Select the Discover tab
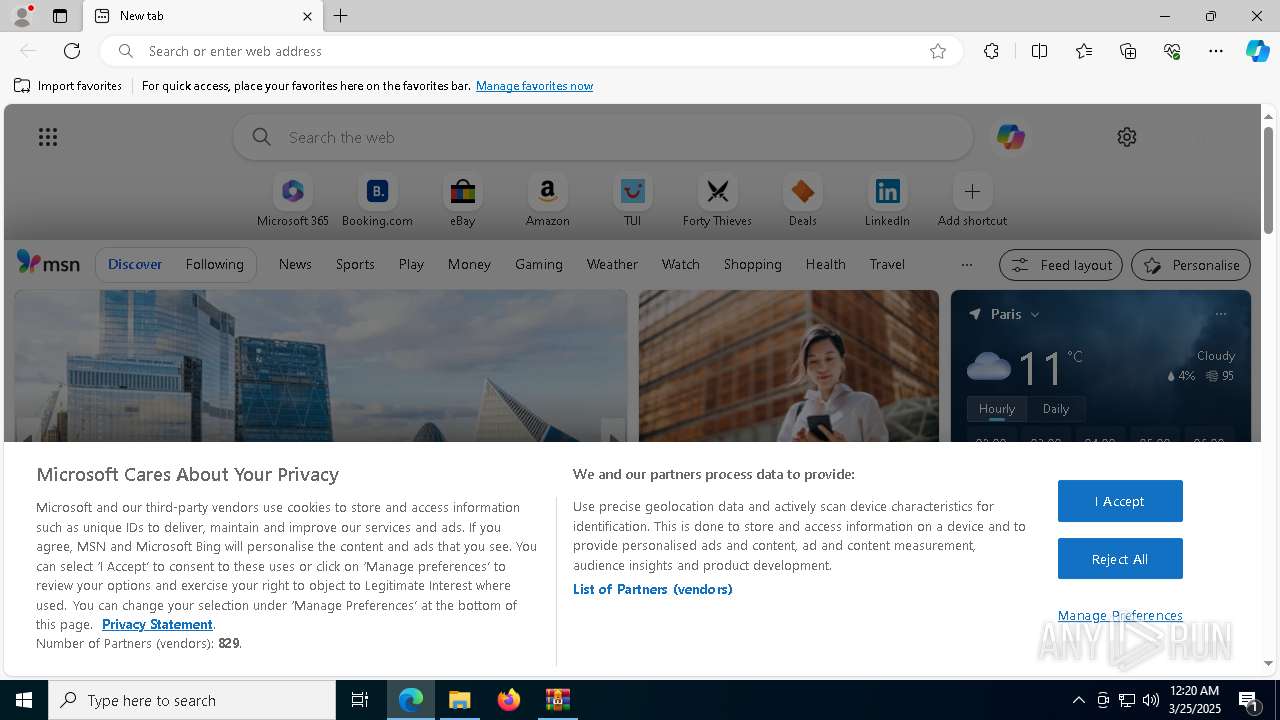 coord(135,264)
